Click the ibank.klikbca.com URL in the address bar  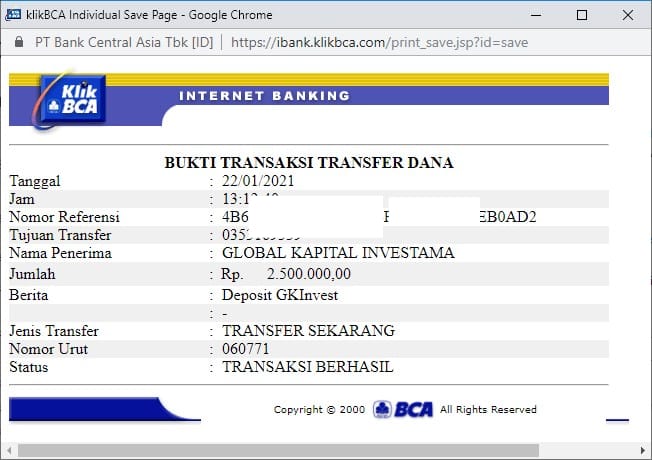click(x=379, y=42)
